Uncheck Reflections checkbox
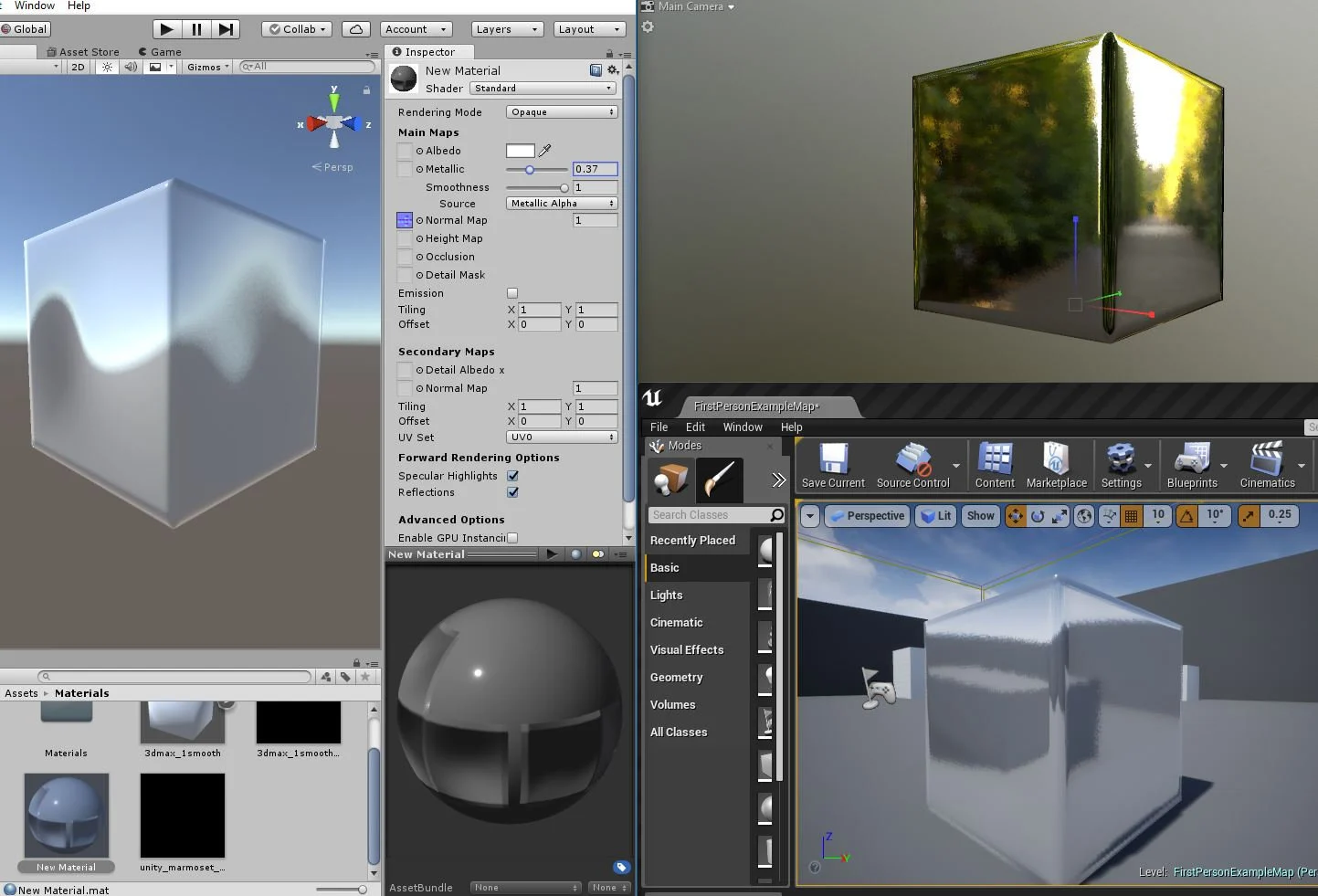Screen dimensions: 1318x896 click(x=512, y=492)
